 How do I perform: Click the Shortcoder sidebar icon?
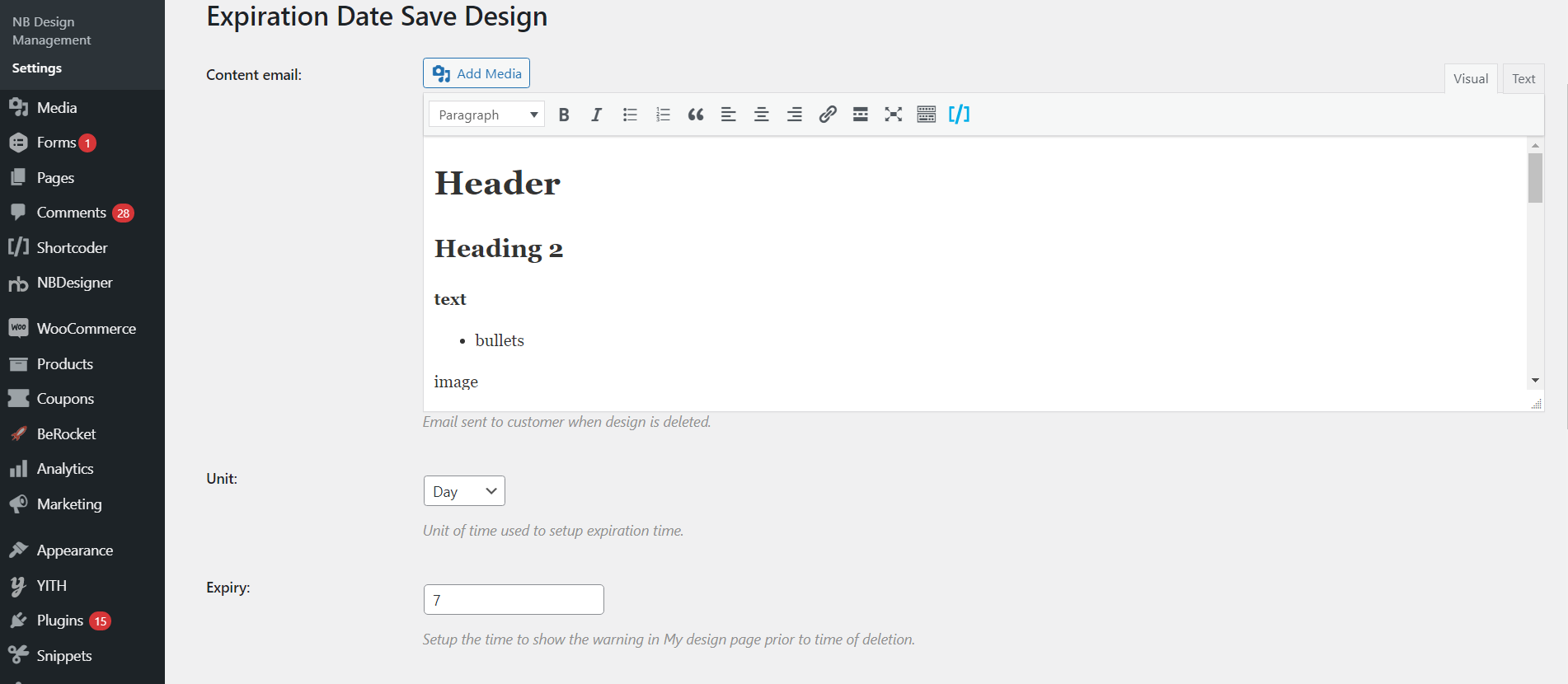click(18, 247)
